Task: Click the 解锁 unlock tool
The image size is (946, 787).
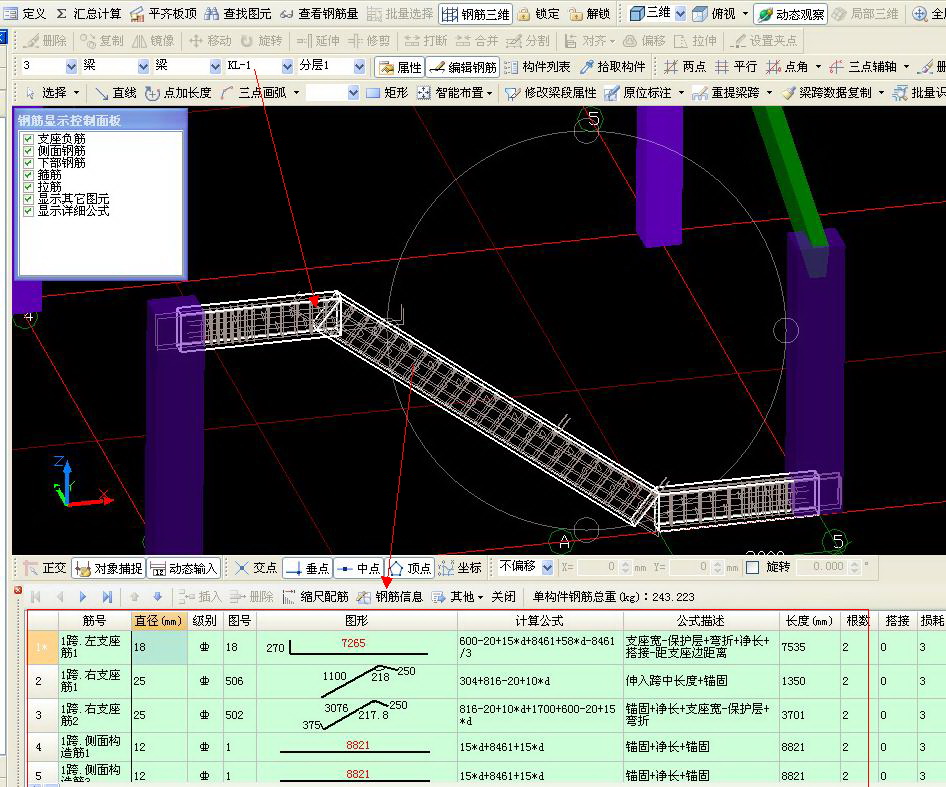Action: point(589,13)
